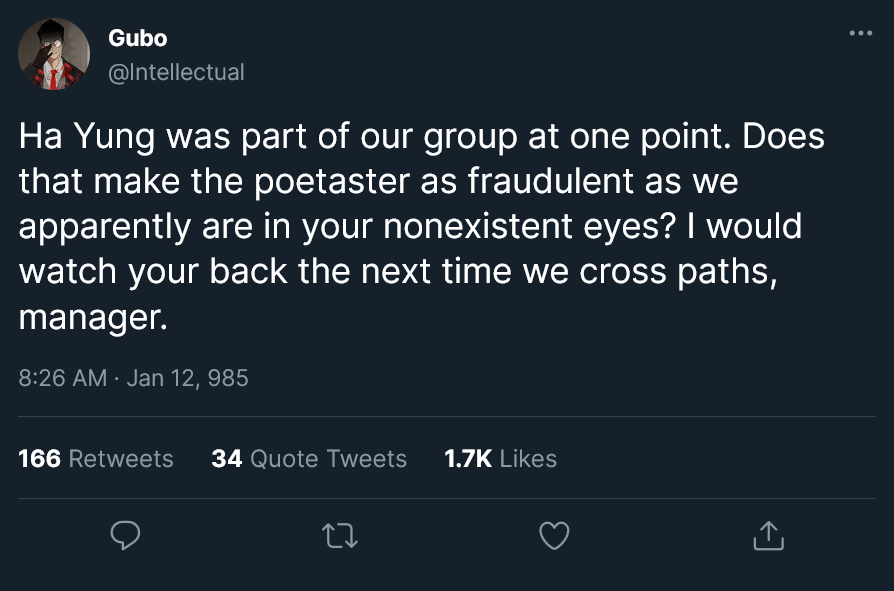Retweet this tweet using the arrows icon

pyautogui.click(x=340, y=537)
